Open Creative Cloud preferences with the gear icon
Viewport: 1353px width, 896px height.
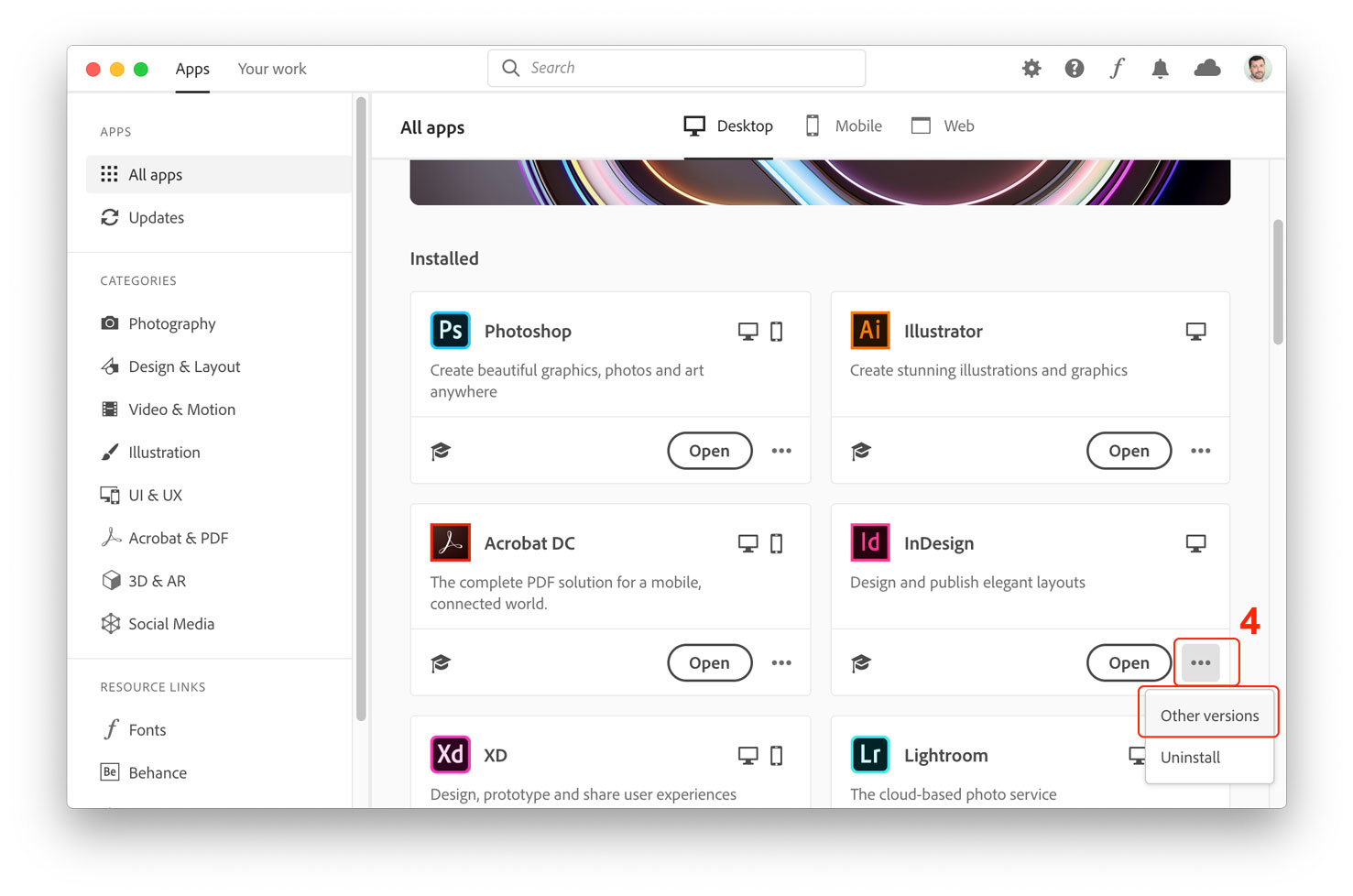(x=1031, y=68)
